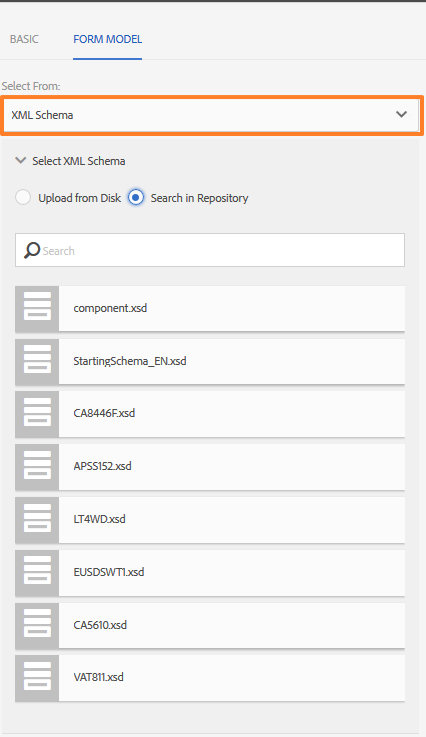Pick the EUSDSWT1.xsd schema
The height and width of the screenshot is (737, 426).
point(210,573)
